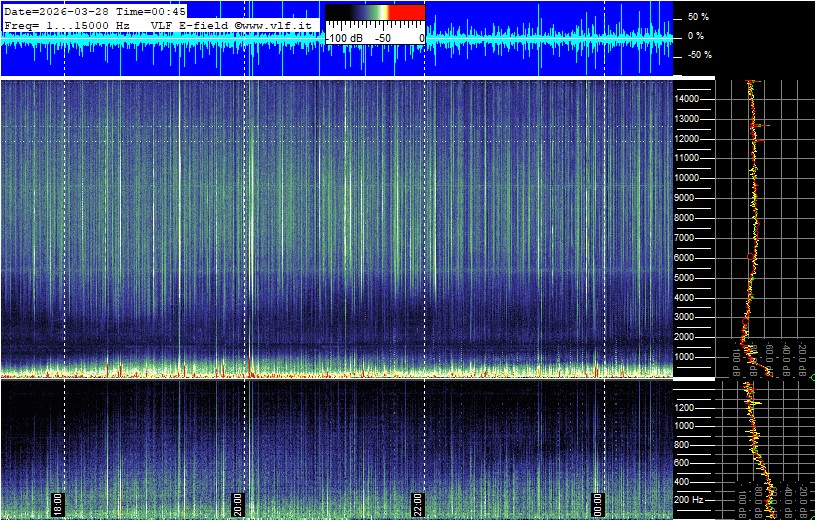Click the '0 %' amplitude axis label

696,36
